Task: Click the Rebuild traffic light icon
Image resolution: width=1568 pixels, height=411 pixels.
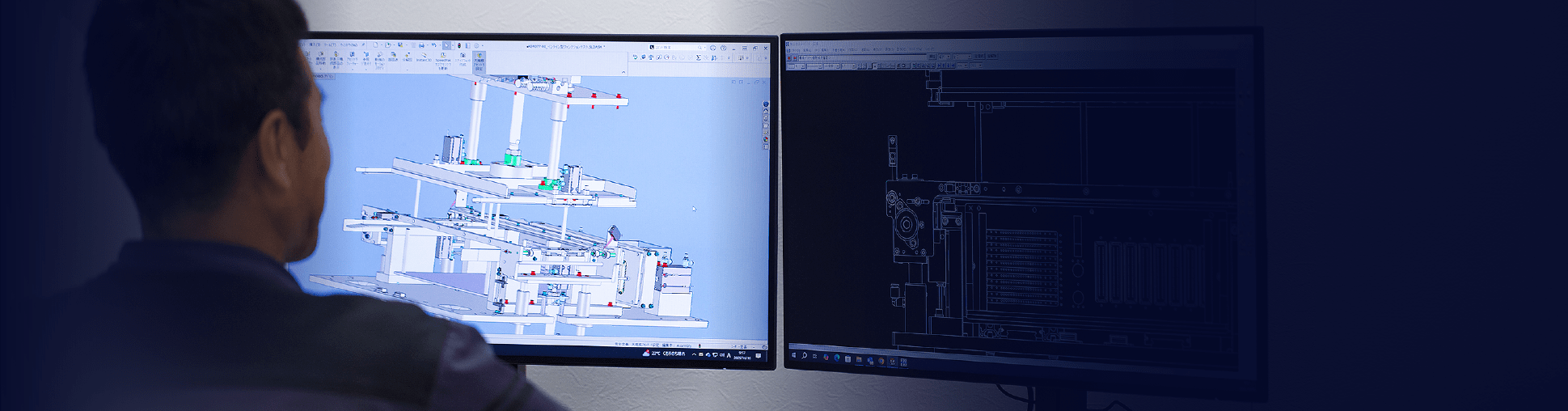Action: 459,45
